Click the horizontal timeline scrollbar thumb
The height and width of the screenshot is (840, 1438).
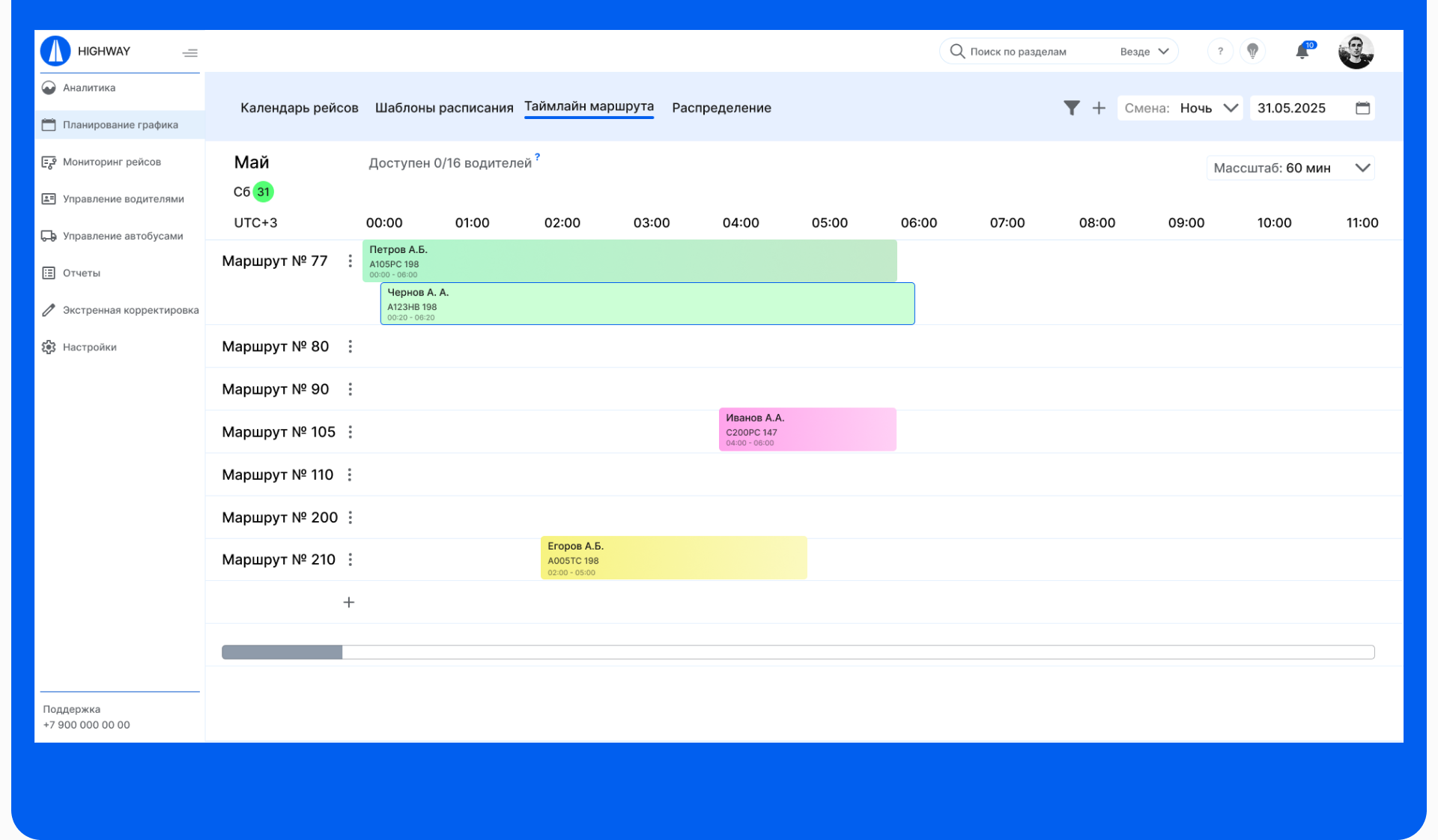(282, 652)
